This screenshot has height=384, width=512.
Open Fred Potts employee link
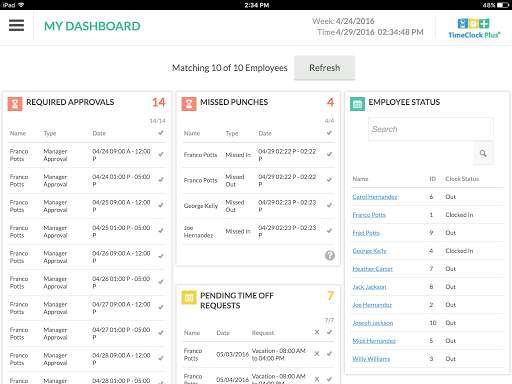click(x=366, y=233)
